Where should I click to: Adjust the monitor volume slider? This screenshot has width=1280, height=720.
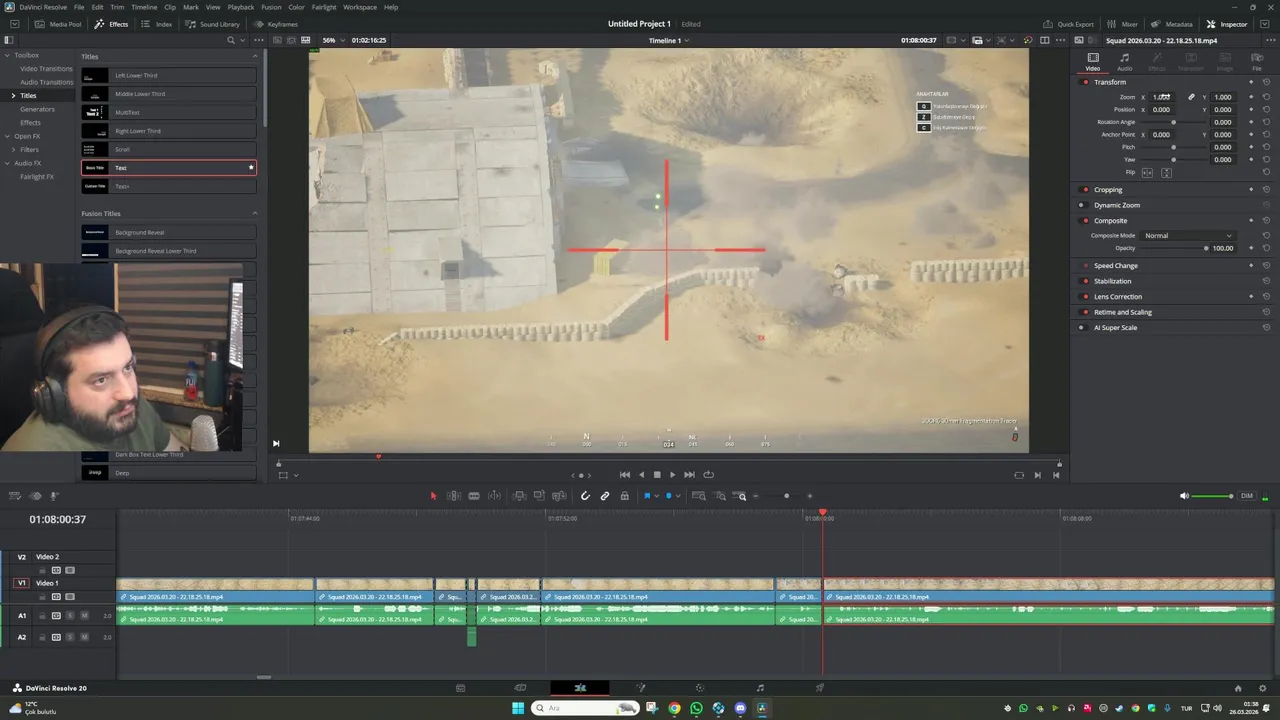click(1213, 496)
